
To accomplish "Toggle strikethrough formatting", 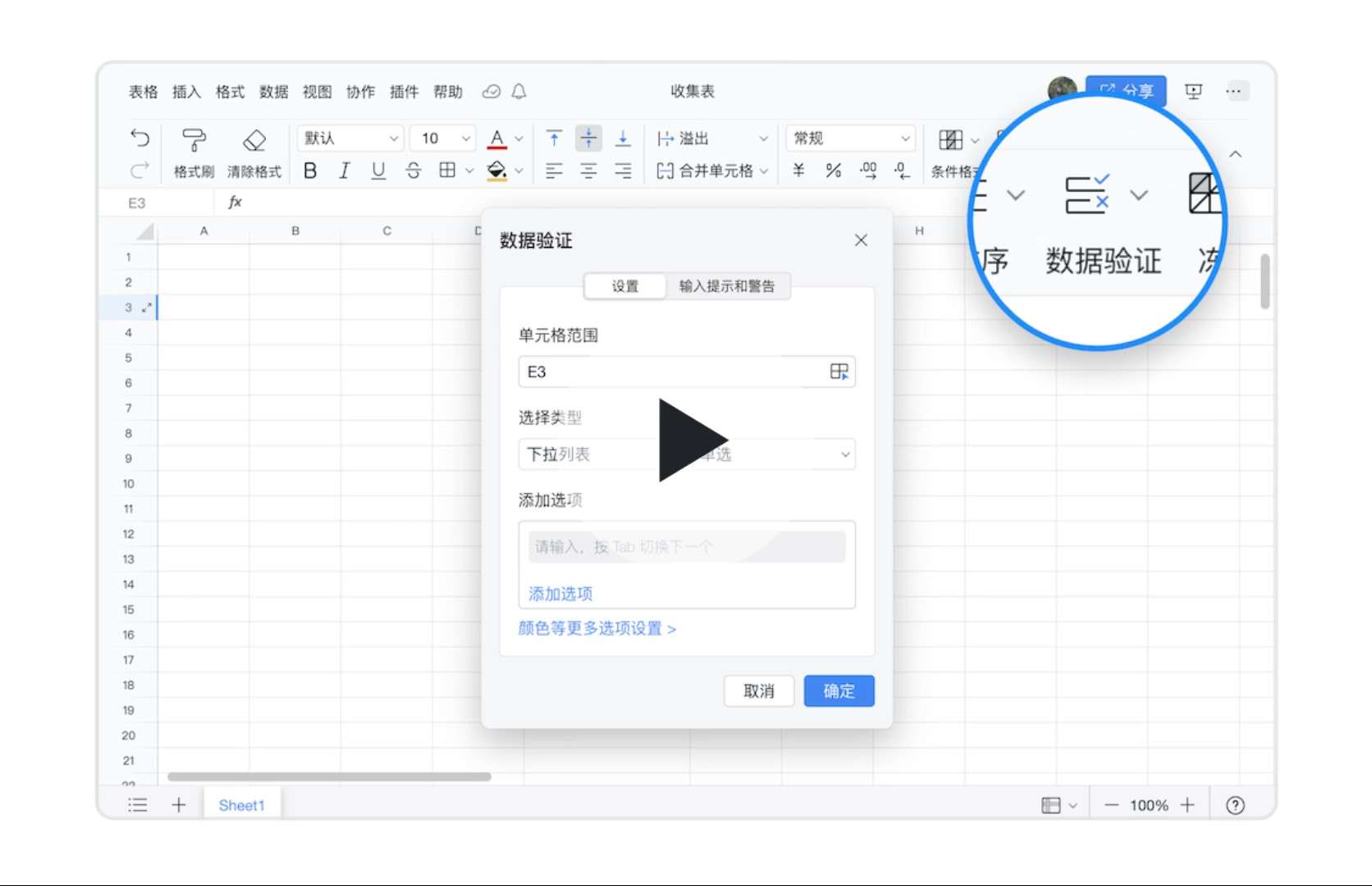I will (414, 171).
